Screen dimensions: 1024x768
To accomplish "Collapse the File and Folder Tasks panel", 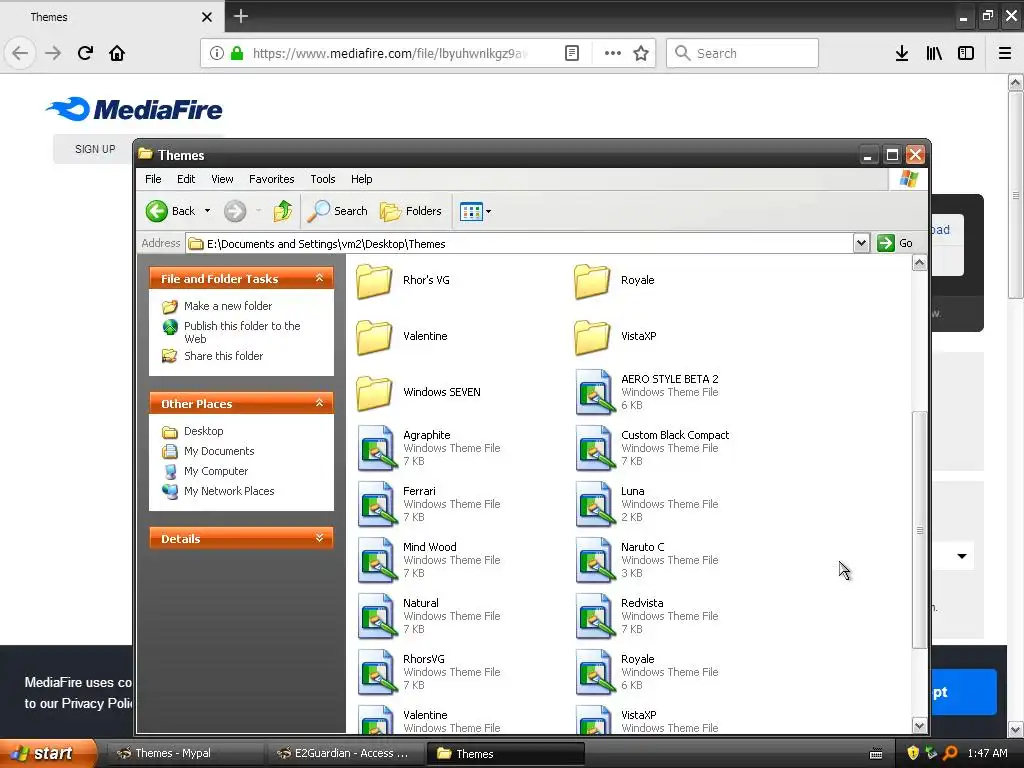I will pos(319,278).
